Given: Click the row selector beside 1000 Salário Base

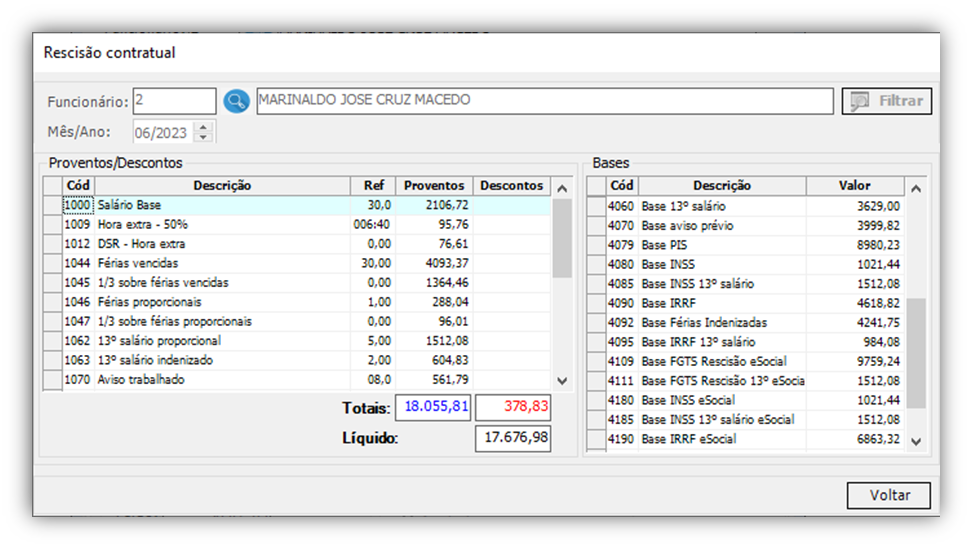Looking at the screenshot, I should pos(53,205).
